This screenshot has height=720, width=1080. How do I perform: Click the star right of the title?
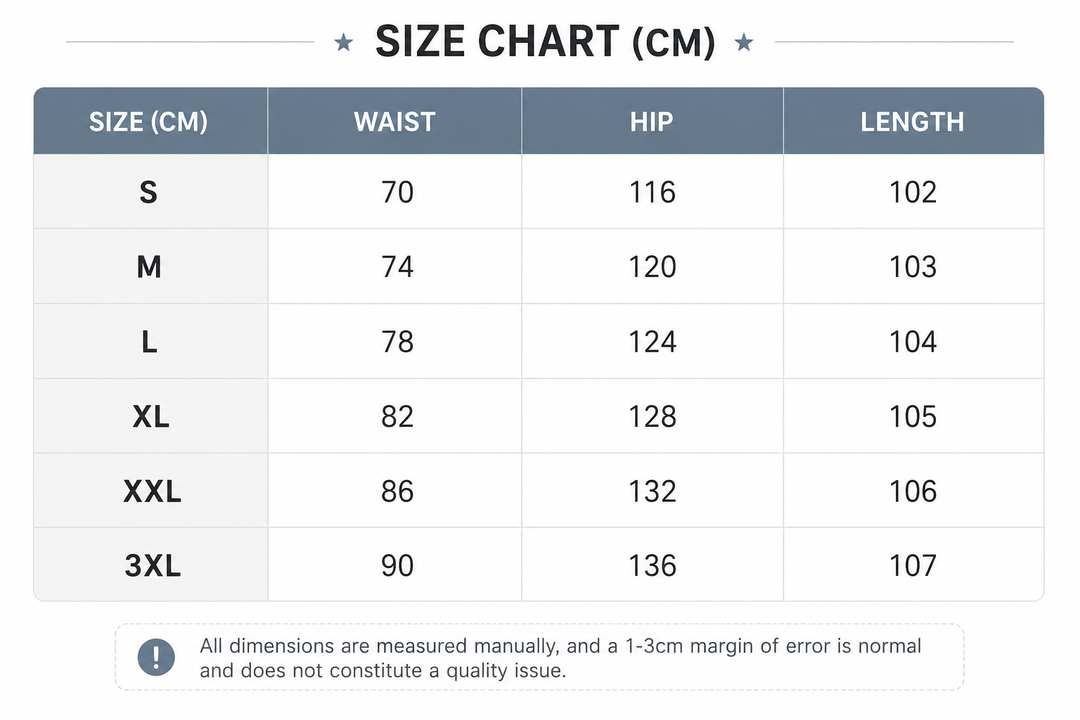(x=744, y=43)
